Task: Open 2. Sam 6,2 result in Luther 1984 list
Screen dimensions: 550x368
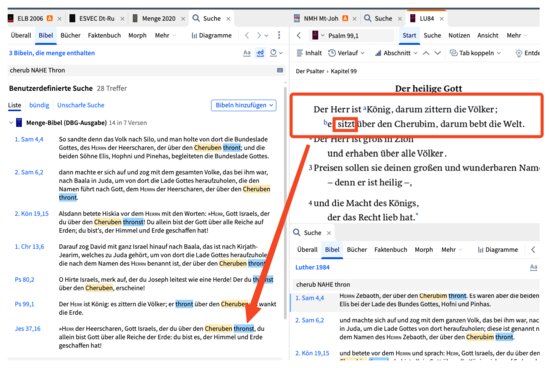Action: click(x=309, y=320)
